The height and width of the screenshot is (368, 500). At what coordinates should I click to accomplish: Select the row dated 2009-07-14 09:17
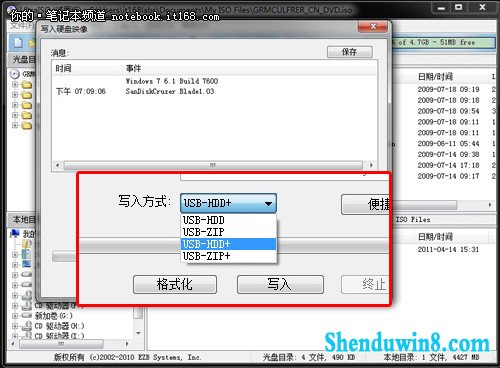point(448,176)
